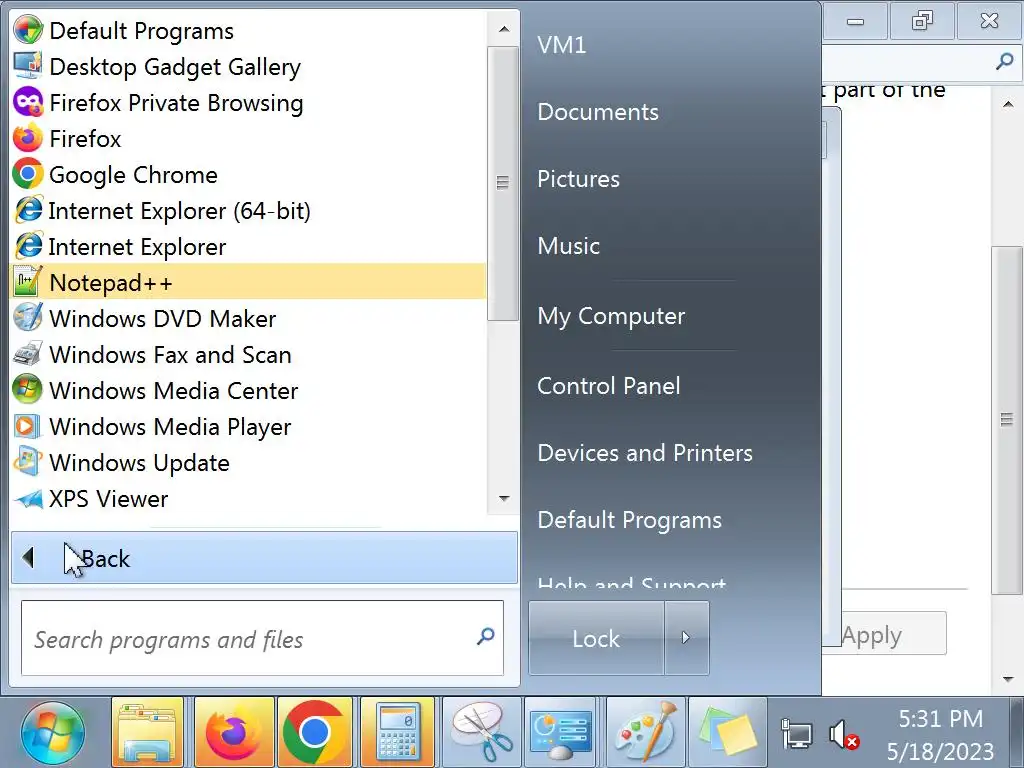1024x768 pixels.
Task: Open XPS Viewer icon
Action: (x=27, y=498)
